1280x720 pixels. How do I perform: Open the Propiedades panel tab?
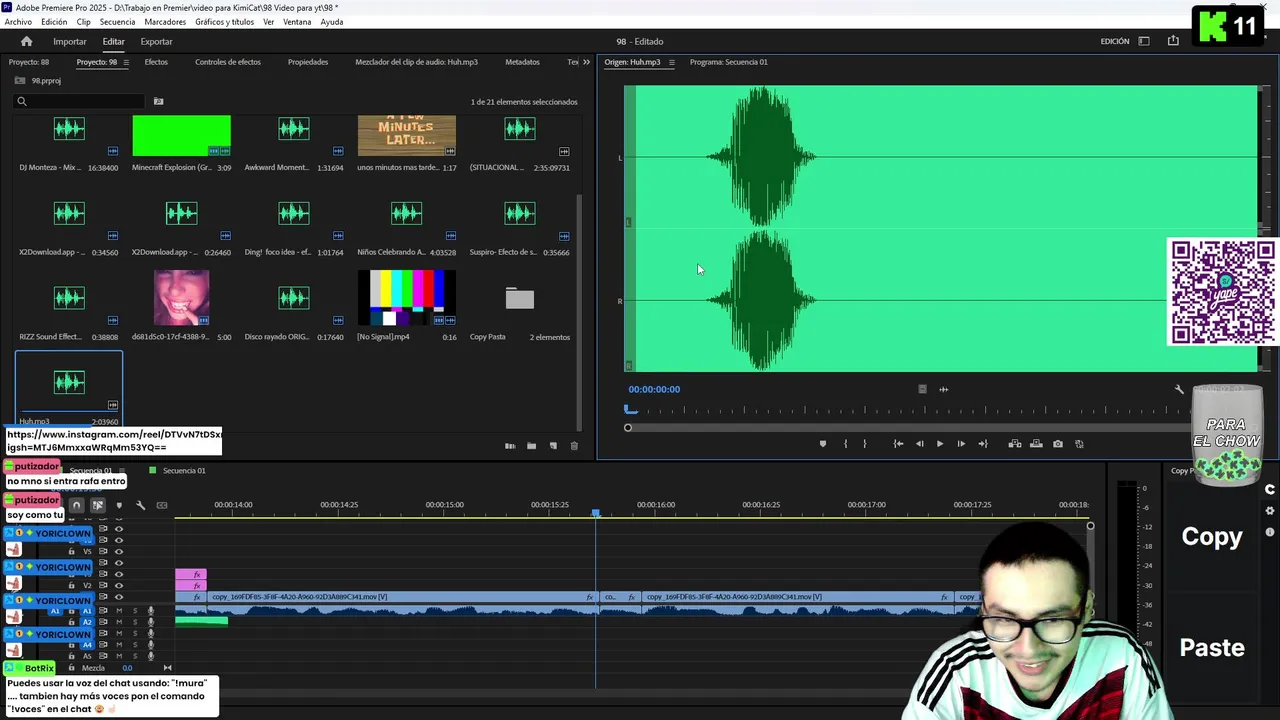(x=308, y=62)
